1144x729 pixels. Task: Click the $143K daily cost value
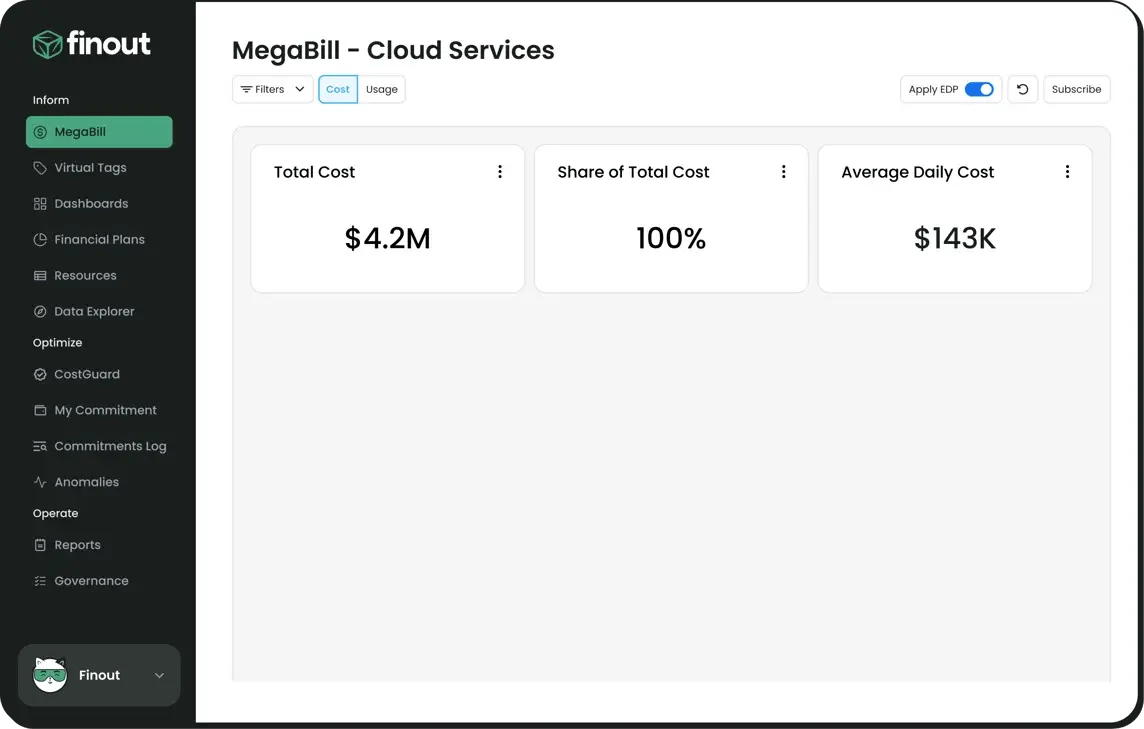click(x=955, y=239)
